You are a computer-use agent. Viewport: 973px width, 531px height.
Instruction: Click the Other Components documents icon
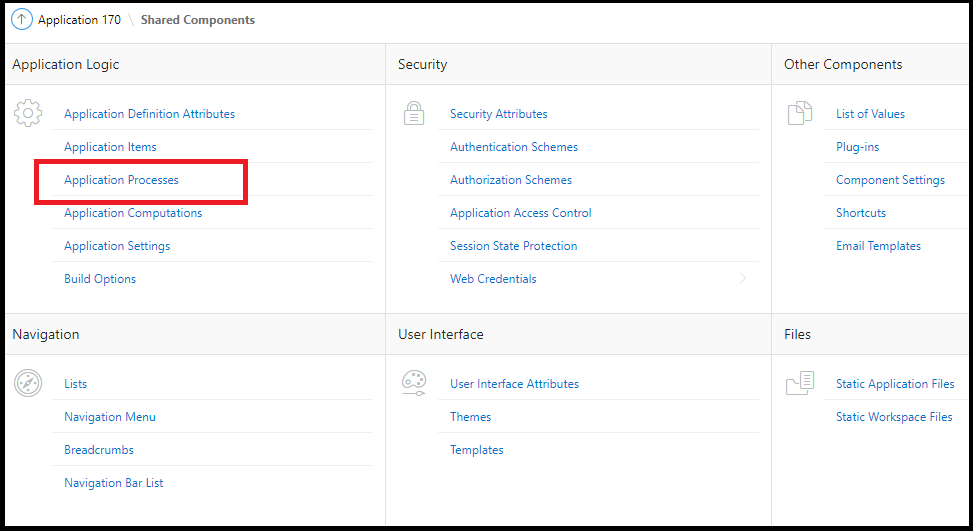(800, 113)
